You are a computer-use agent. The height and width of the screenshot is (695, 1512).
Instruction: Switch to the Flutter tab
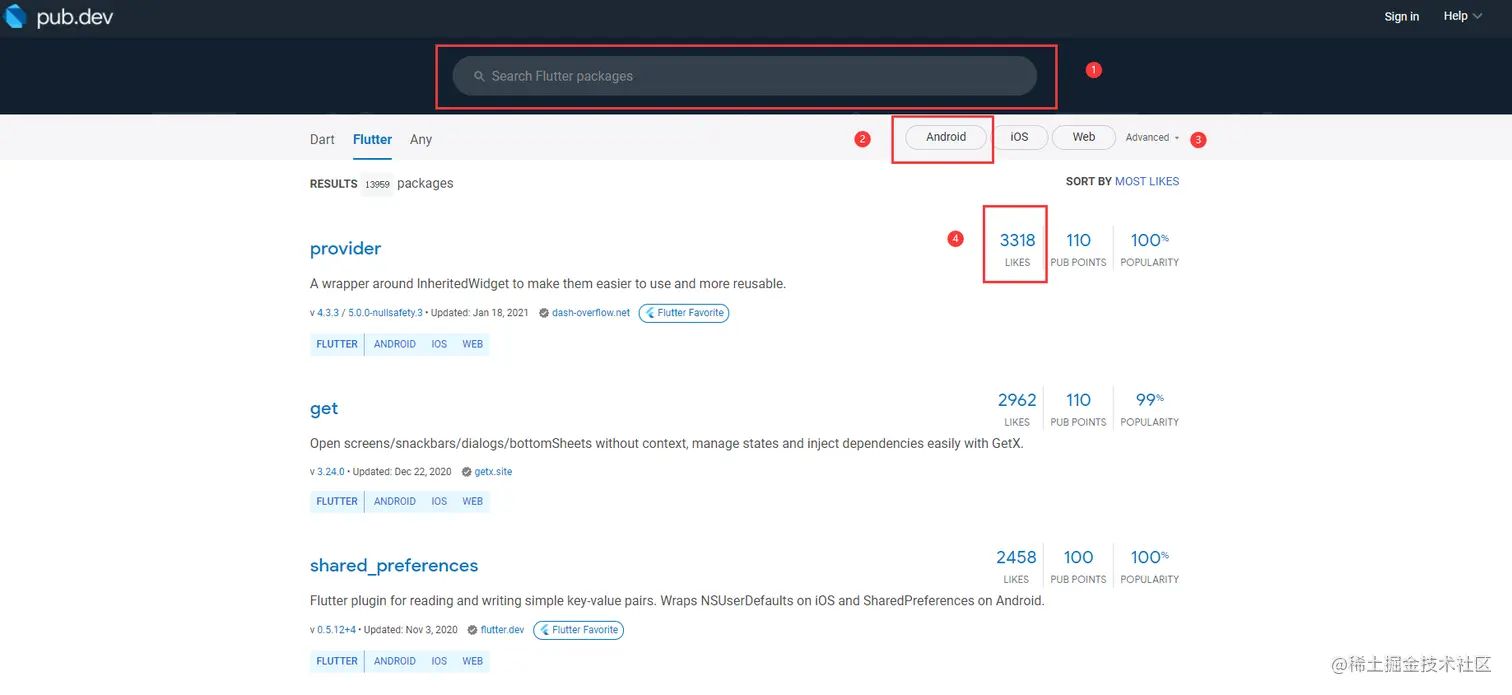pos(372,139)
